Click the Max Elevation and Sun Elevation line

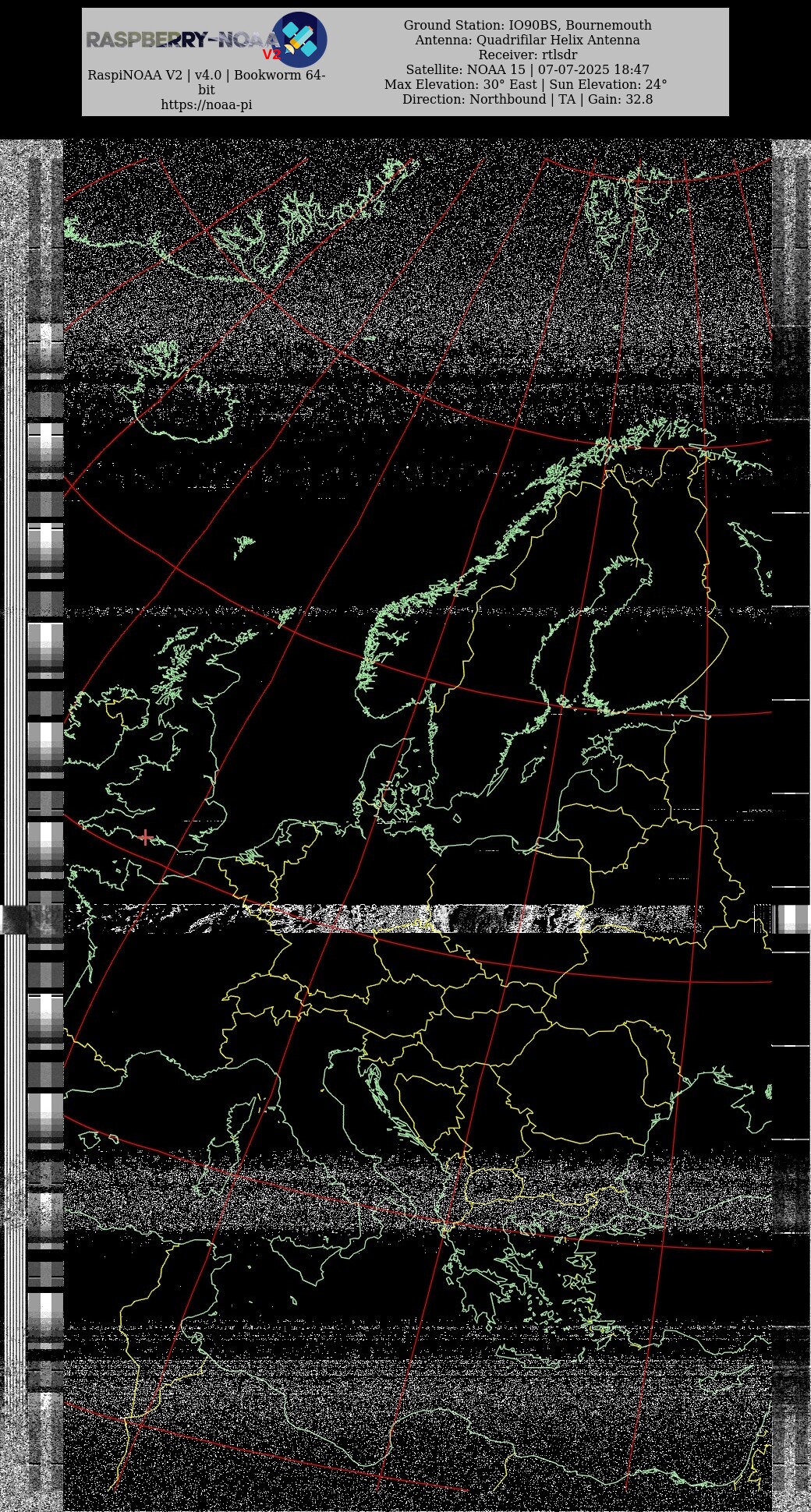526,84
